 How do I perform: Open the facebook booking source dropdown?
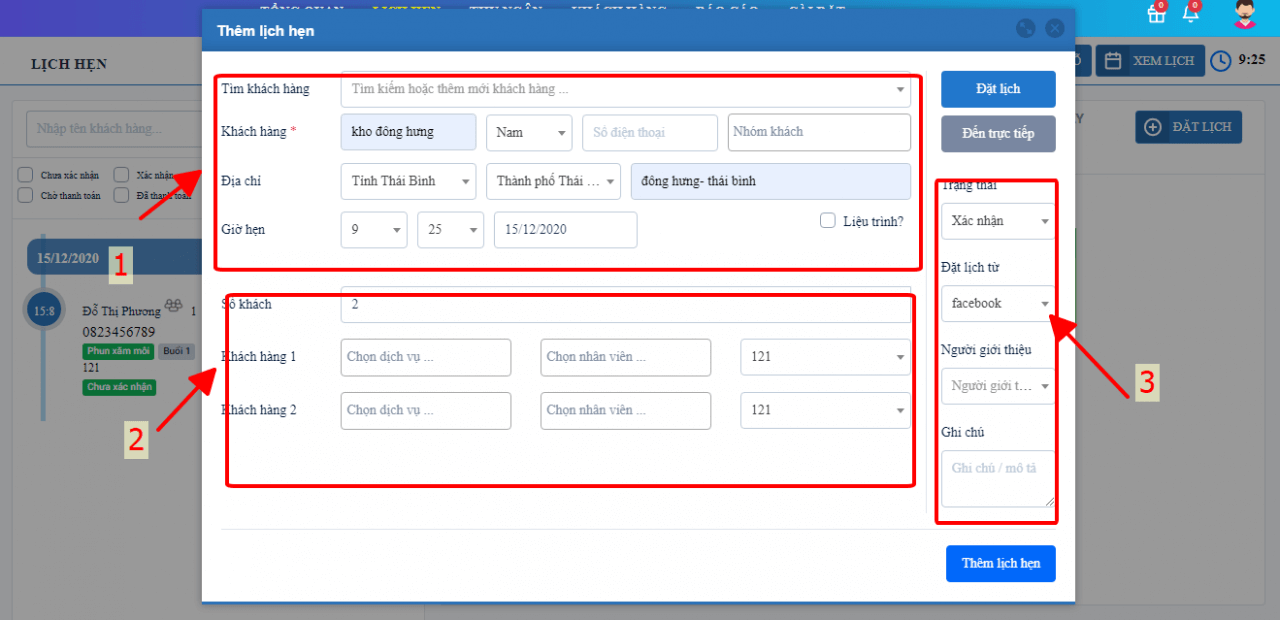998,303
